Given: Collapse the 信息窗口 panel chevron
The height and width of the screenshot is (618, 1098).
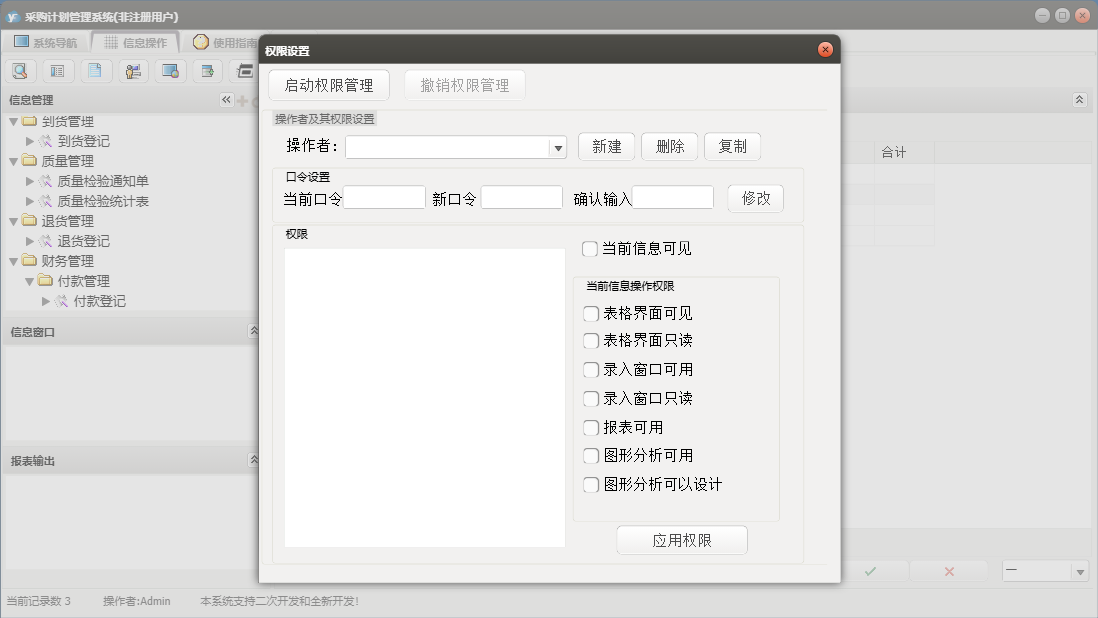Looking at the screenshot, I should coord(253,330).
